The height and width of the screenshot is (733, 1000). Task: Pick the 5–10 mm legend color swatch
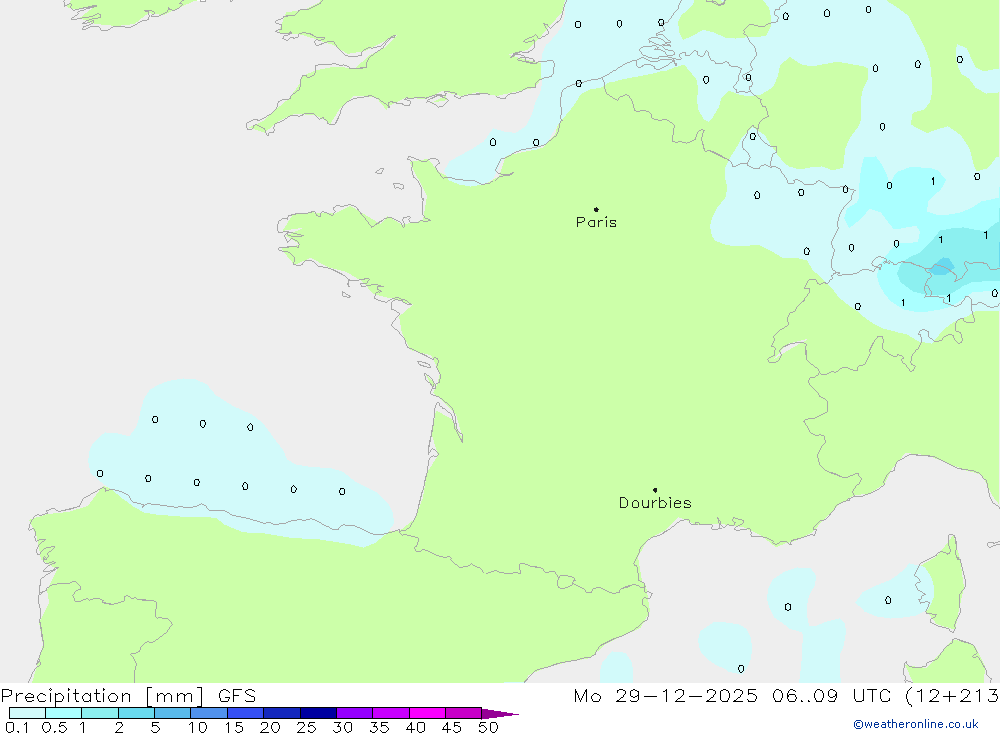173,713
